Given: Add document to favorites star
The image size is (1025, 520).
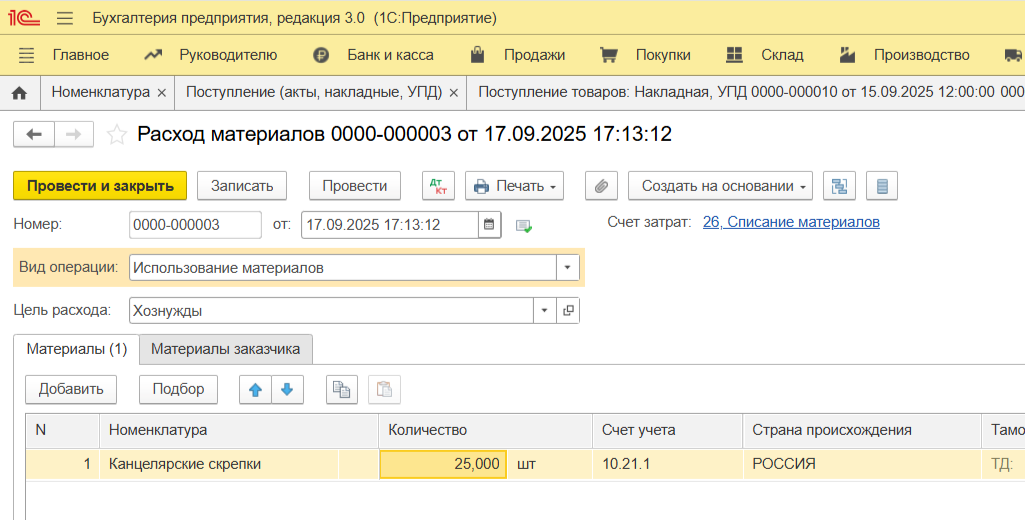Looking at the screenshot, I should [x=117, y=134].
